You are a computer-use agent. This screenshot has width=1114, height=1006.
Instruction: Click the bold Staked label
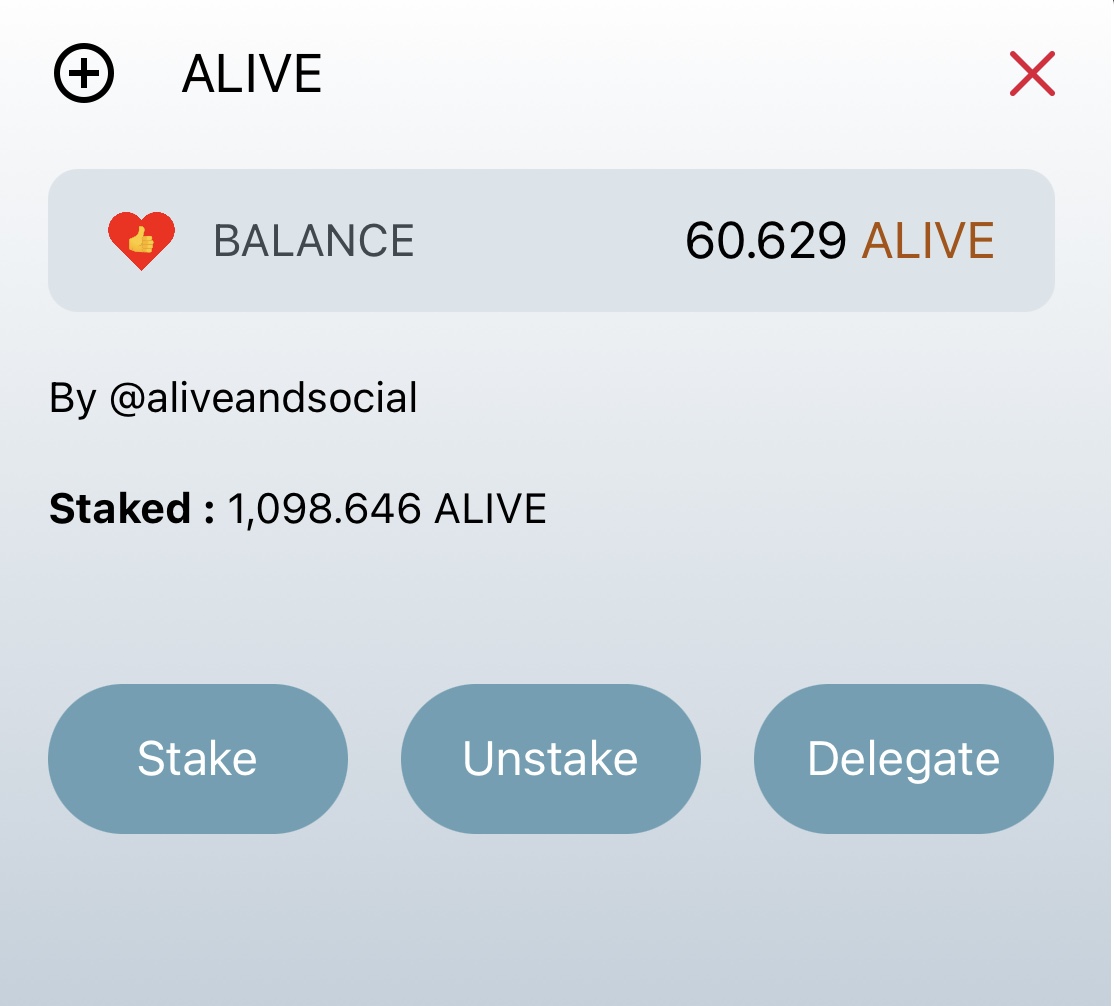131,509
